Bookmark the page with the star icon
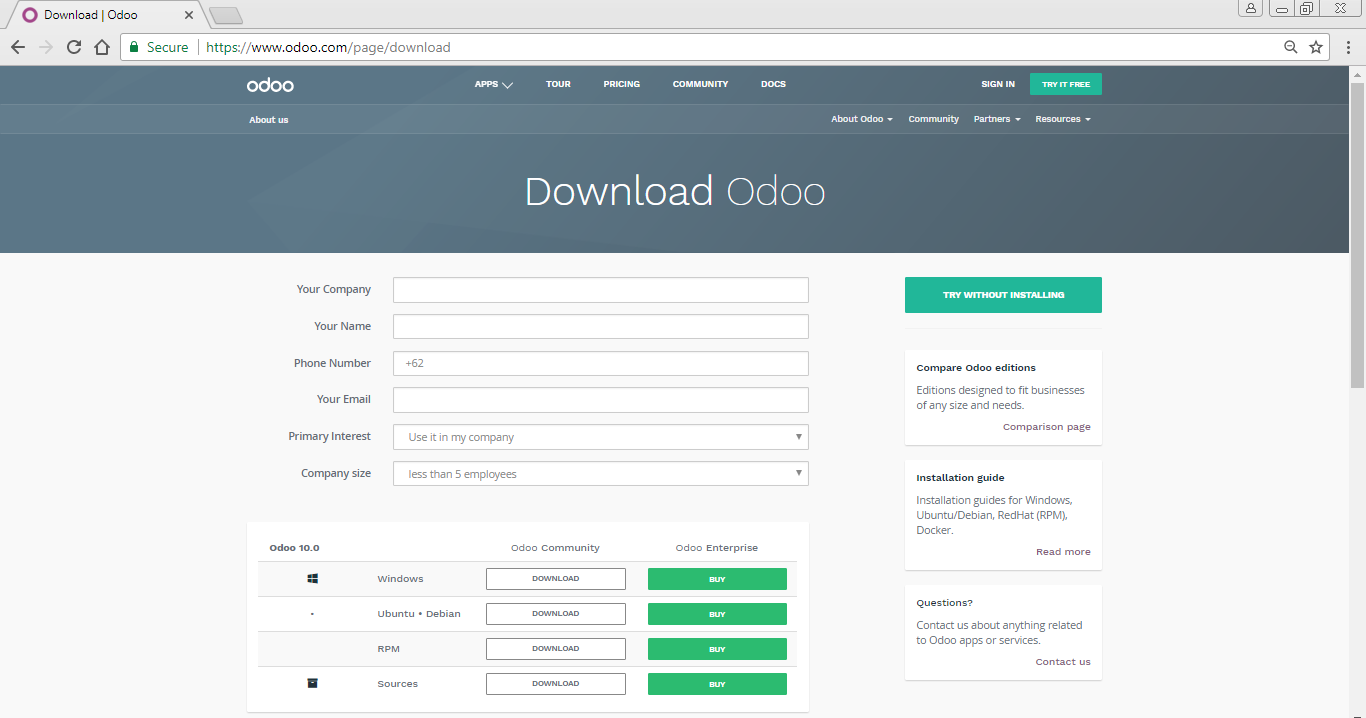 [1317, 47]
